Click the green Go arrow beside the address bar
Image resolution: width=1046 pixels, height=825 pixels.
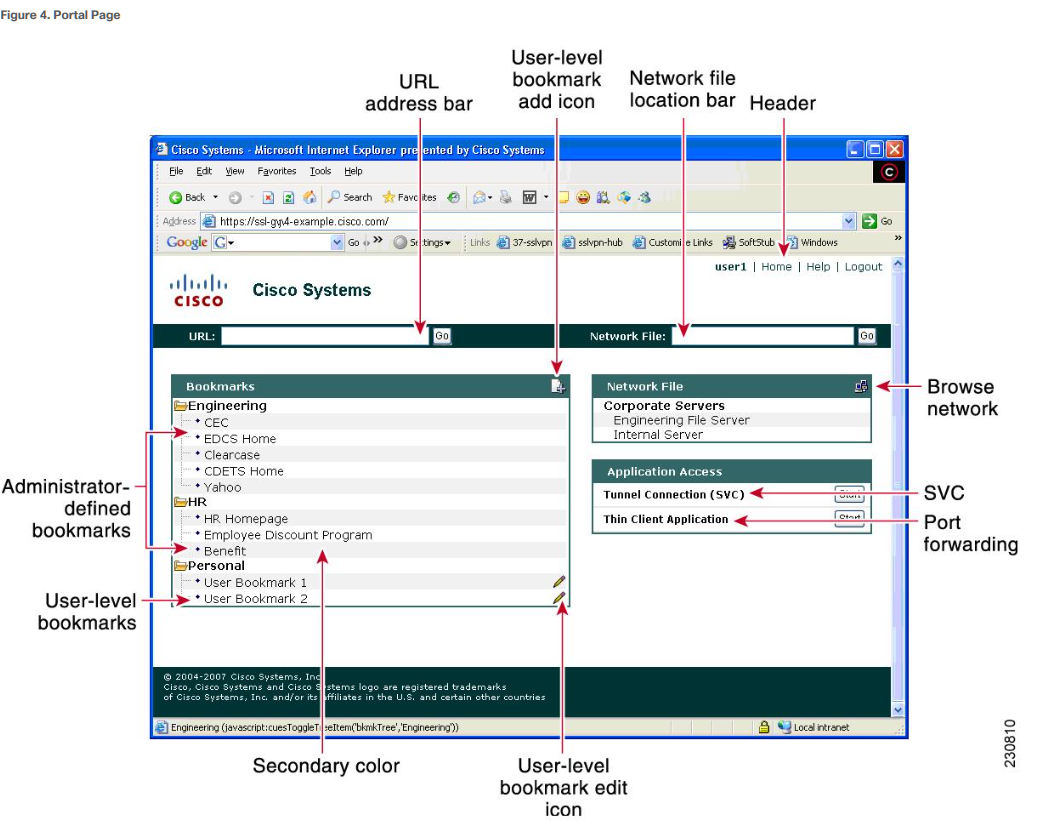point(869,220)
